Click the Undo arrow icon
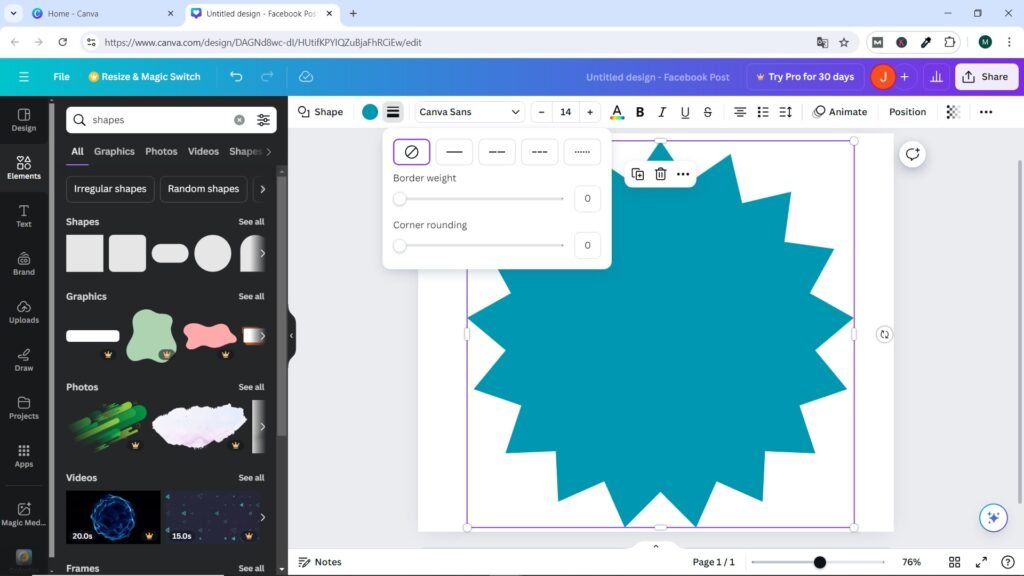The image size is (1024, 576). pyautogui.click(x=236, y=77)
